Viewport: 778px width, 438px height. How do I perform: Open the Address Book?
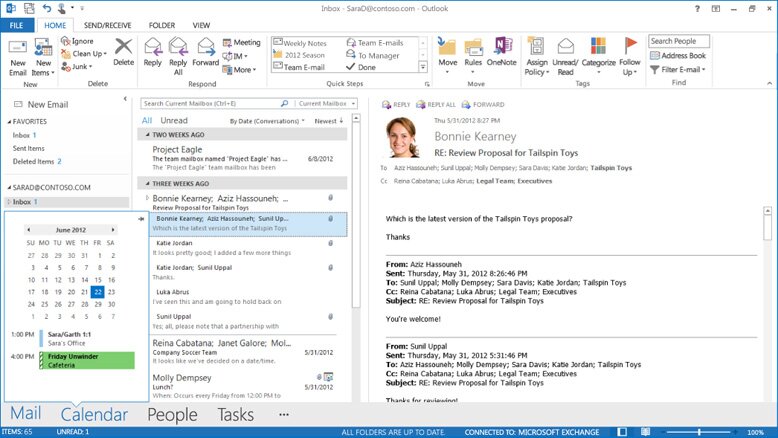point(678,56)
